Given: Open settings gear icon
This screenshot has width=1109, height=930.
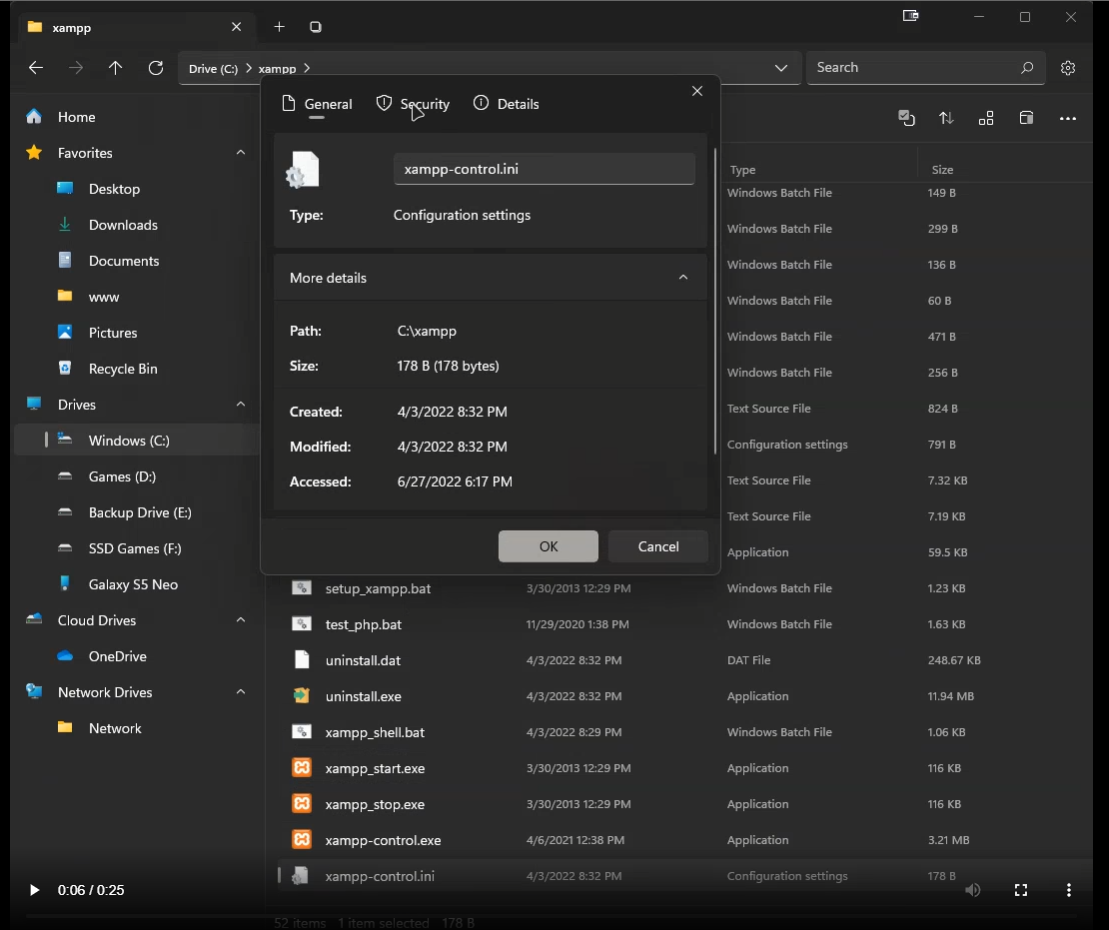Looking at the screenshot, I should point(1068,68).
